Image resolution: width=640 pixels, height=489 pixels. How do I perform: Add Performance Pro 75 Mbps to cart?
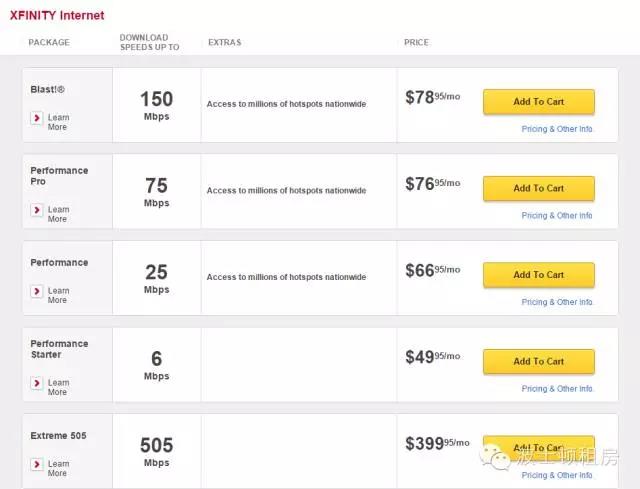click(538, 188)
